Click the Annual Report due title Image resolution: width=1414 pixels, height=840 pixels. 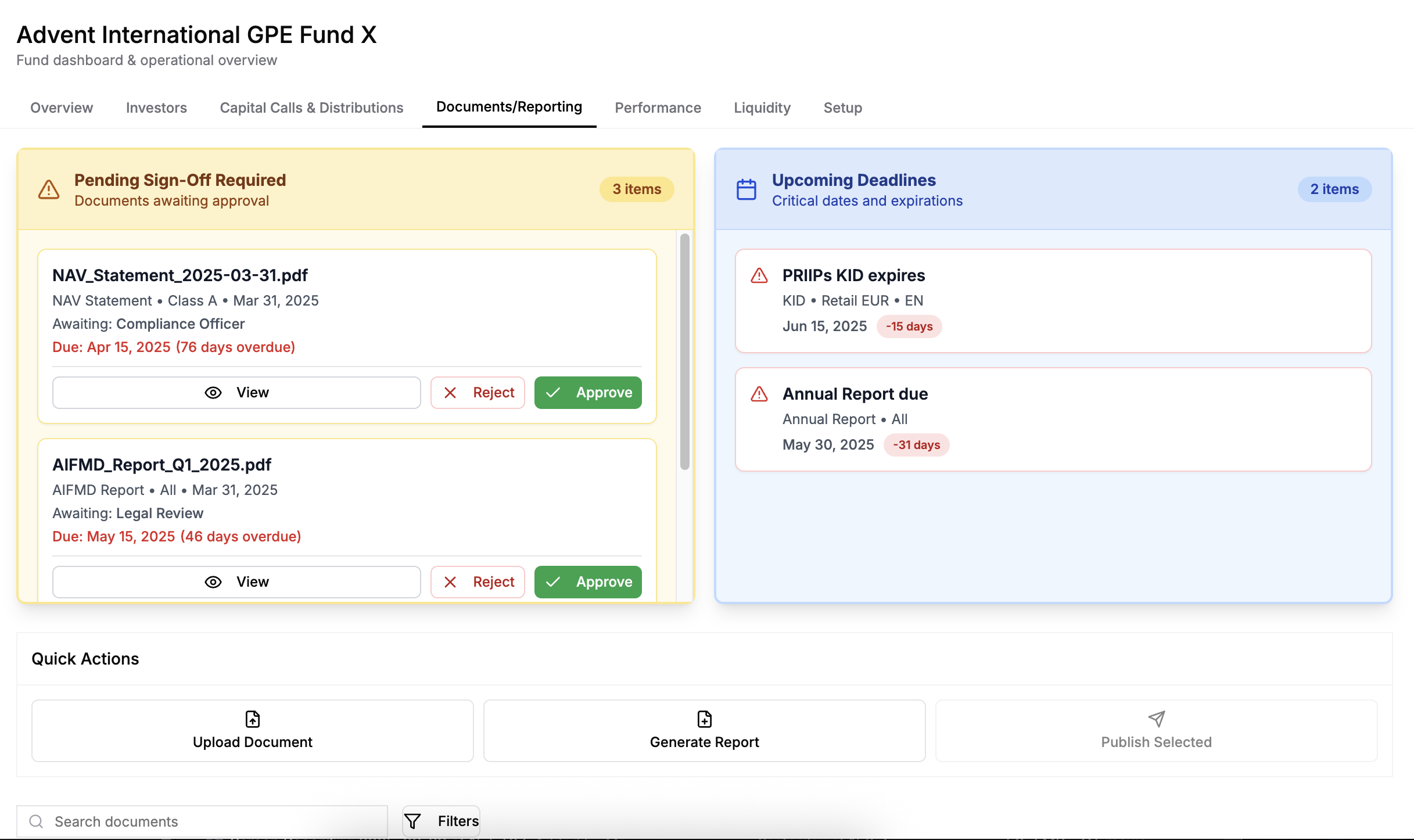point(855,394)
